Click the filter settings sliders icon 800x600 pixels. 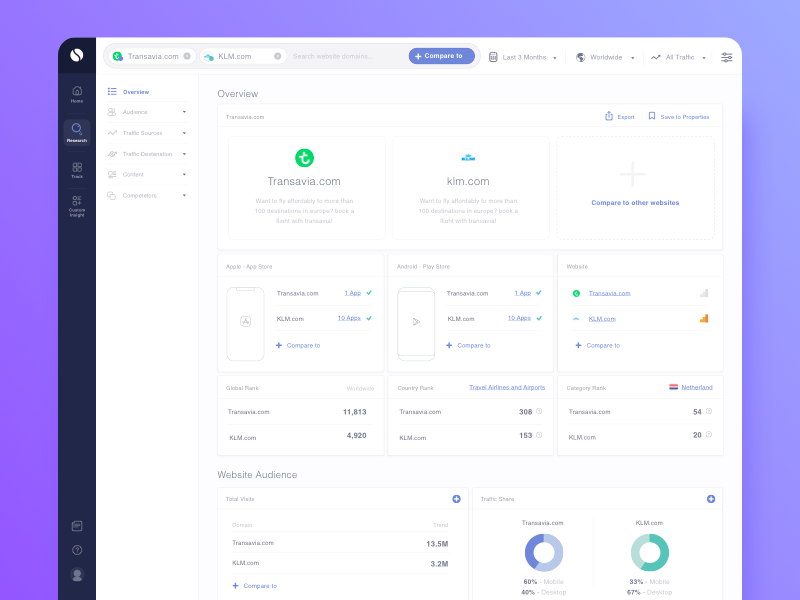727,57
